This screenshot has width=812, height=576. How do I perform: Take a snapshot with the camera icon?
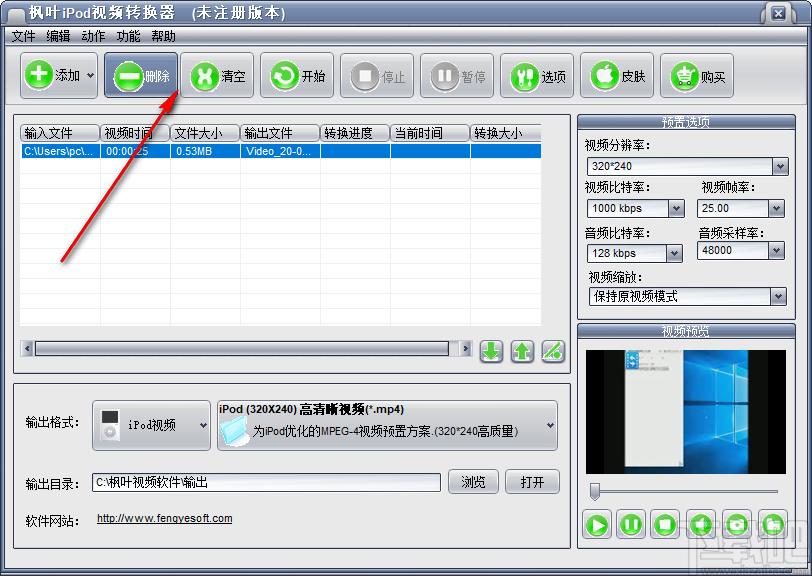pos(737,525)
